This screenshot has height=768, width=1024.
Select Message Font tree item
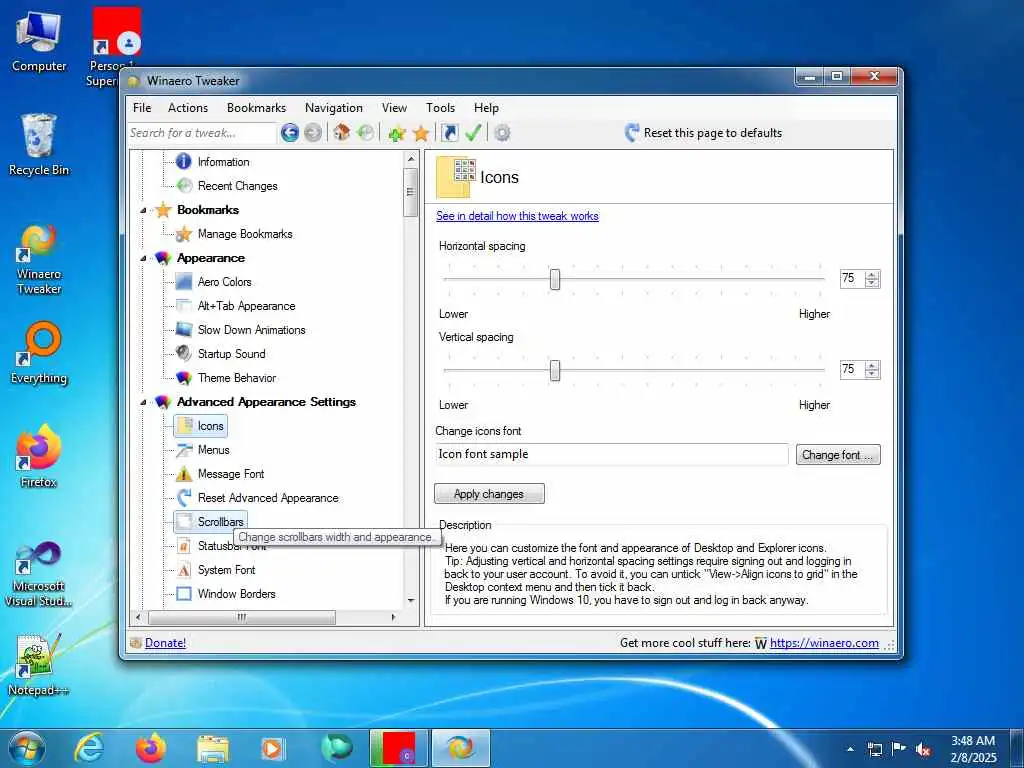point(231,474)
